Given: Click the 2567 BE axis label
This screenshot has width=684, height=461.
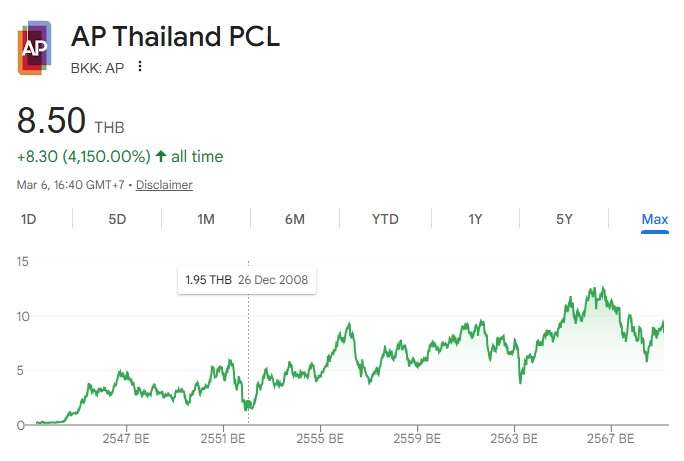Looking at the screenshot, I should pyautogui.click(x=611, y=439).
